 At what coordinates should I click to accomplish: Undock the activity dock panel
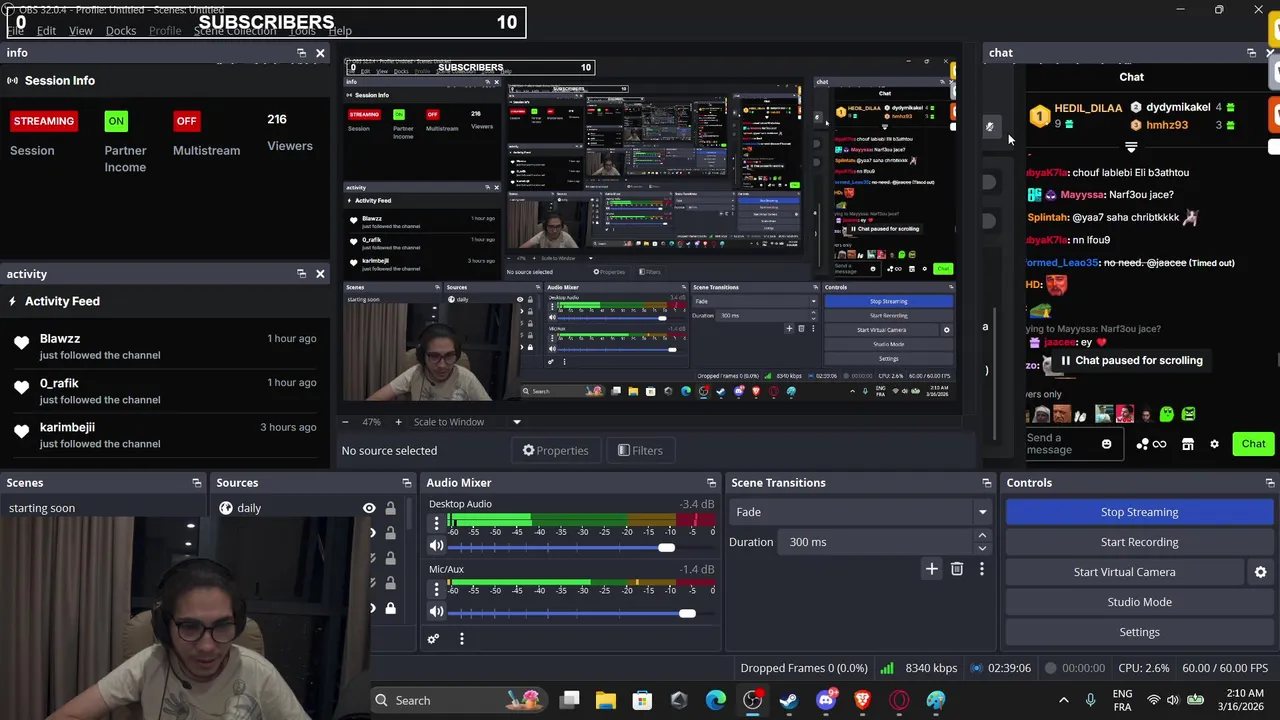click(301, 274)
